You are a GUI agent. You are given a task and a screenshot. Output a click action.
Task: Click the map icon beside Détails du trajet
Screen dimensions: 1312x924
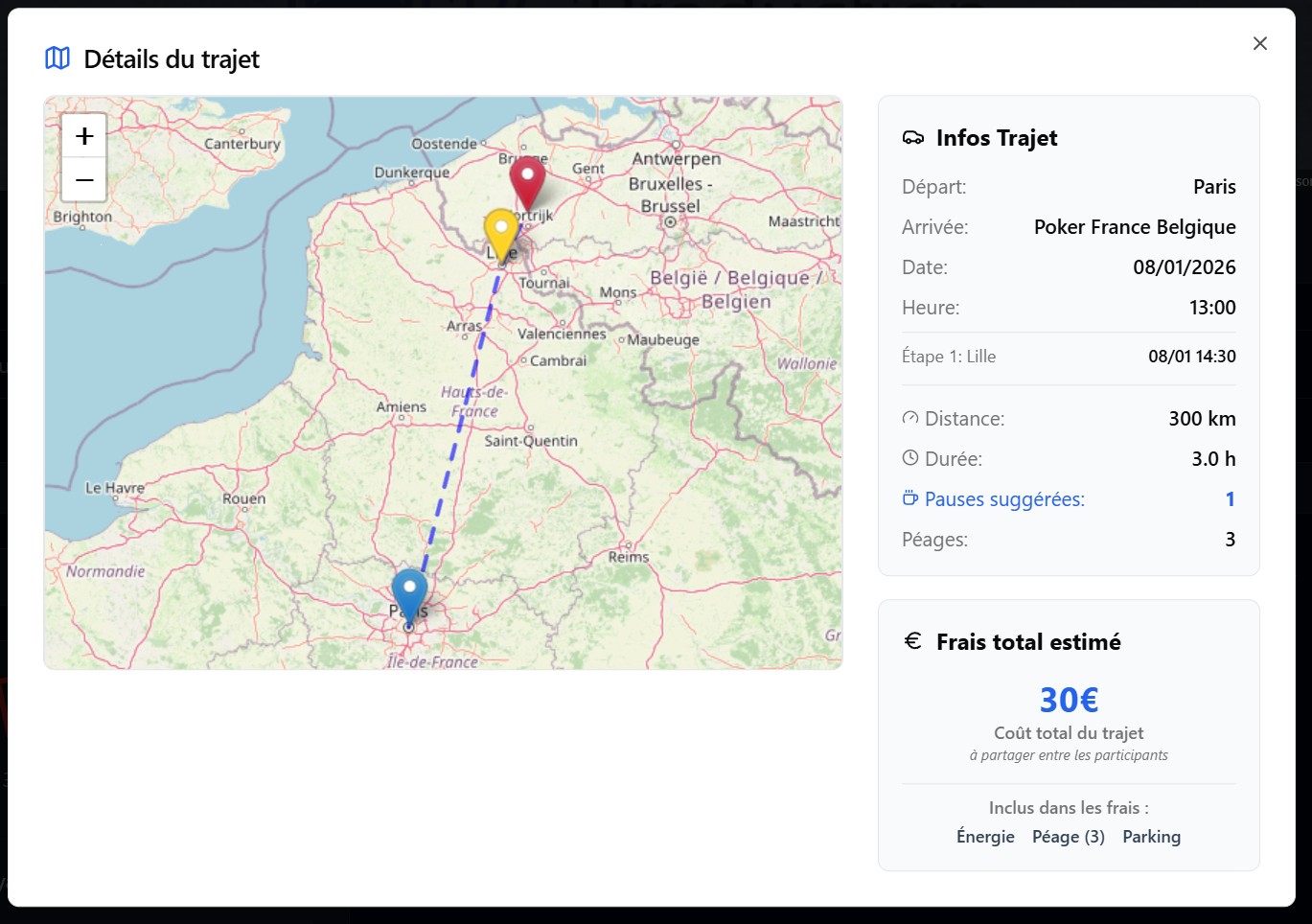click(x=58, y=58)
